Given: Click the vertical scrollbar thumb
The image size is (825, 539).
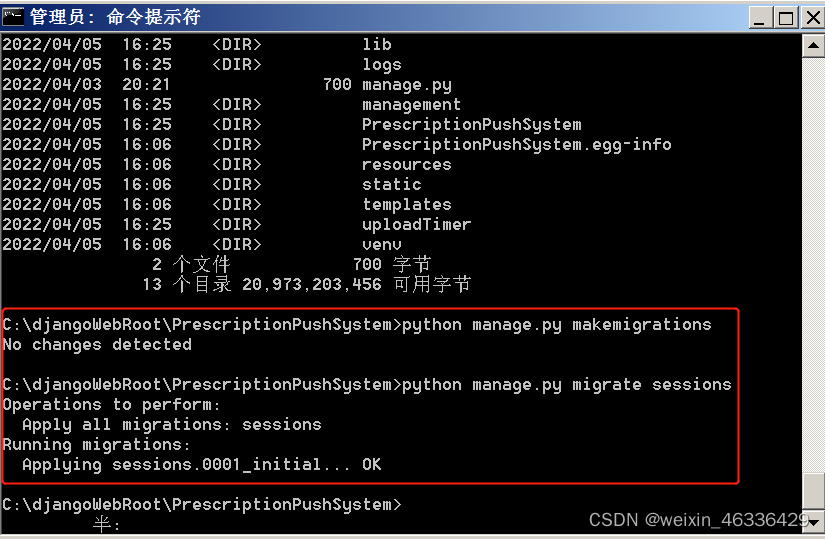Looking at the screenshot, I should (814, 489).
